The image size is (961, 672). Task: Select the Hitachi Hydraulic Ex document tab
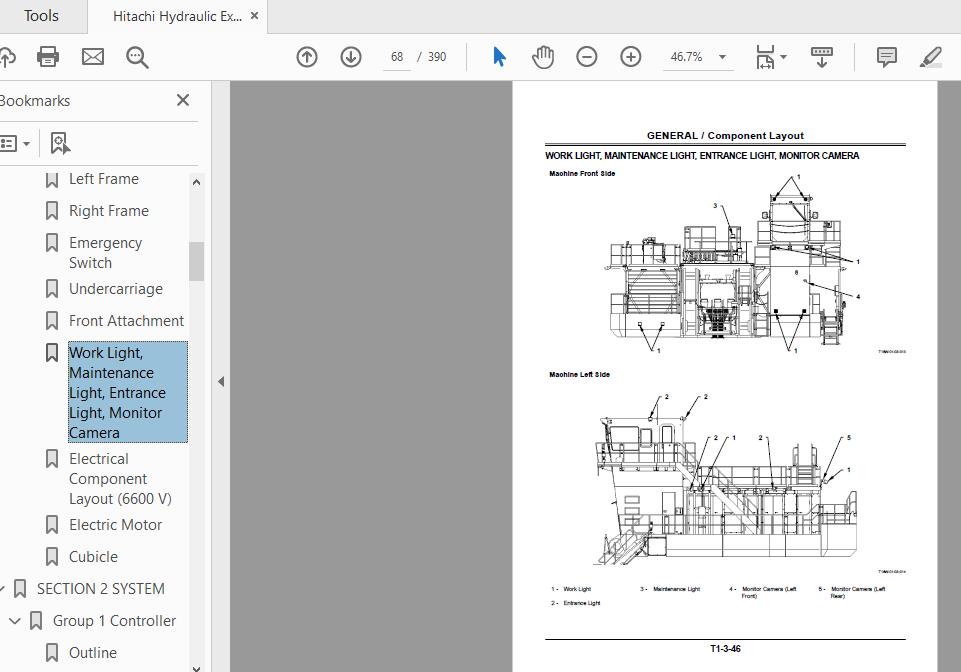(x=177, y=16)
